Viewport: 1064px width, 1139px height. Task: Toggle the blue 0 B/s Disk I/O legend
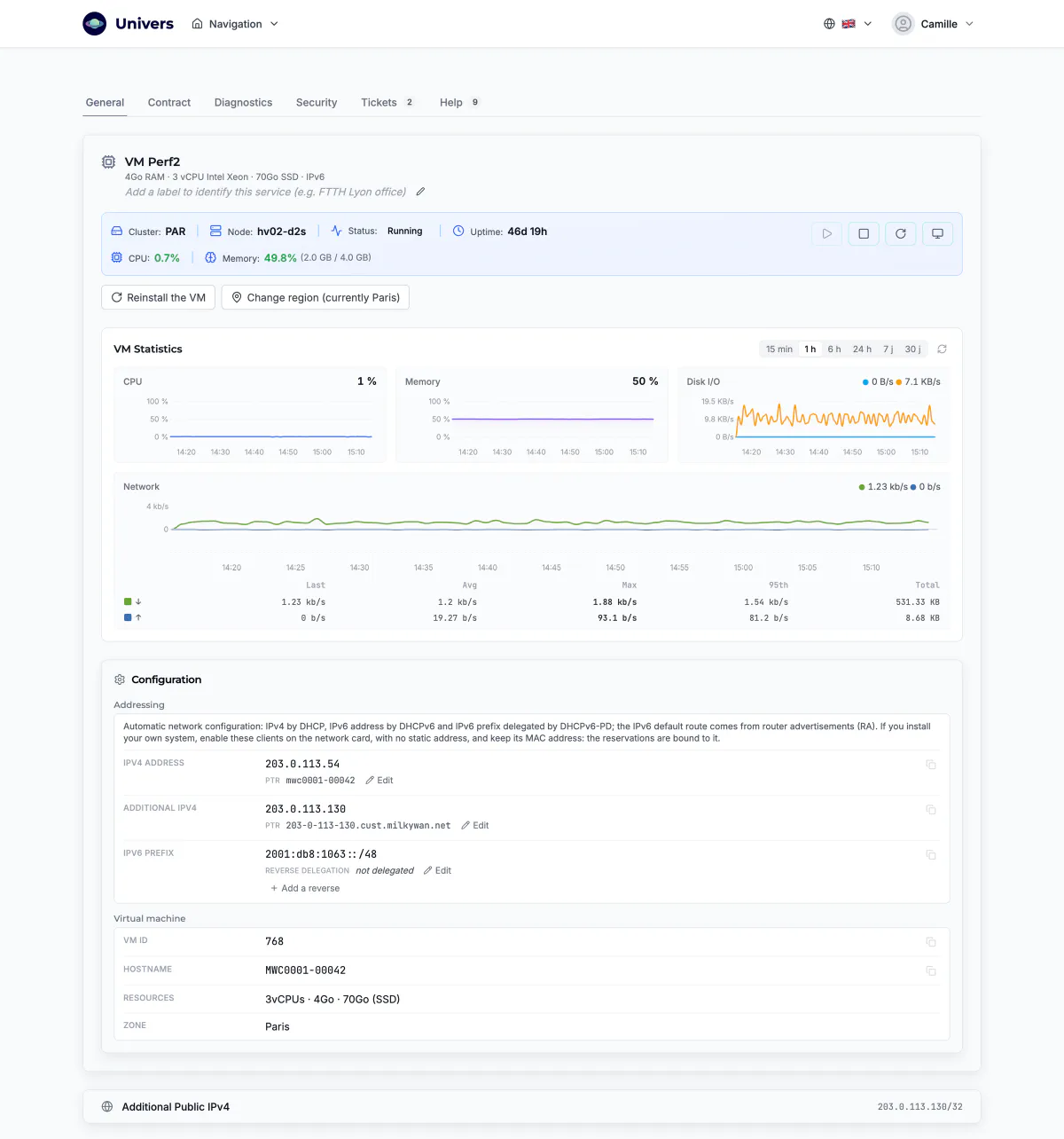pyautogui.click(x=878, y=382)
